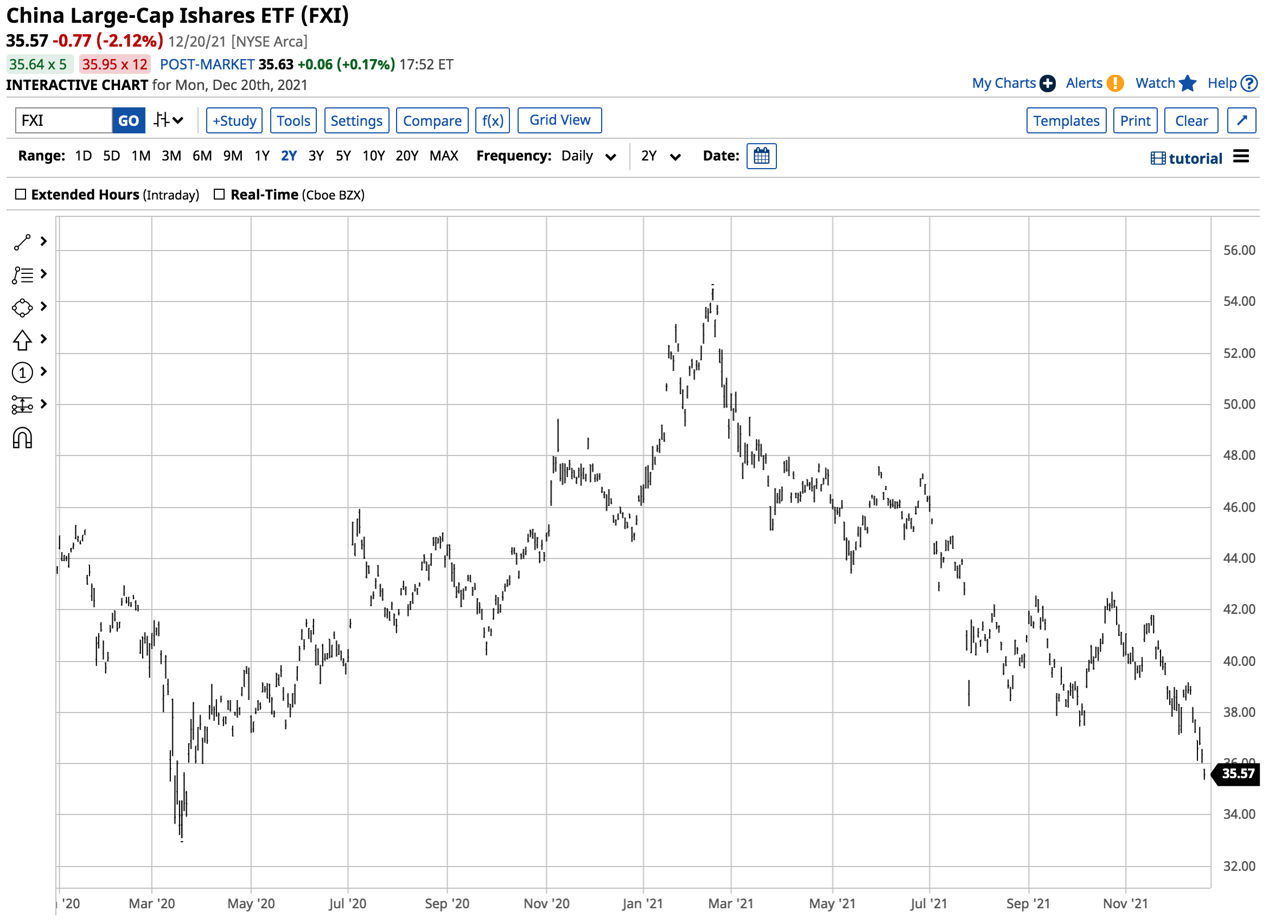Select the trend line drawing tool
The height and width of the screenshot is (924, 1288).
pos(22,242)
